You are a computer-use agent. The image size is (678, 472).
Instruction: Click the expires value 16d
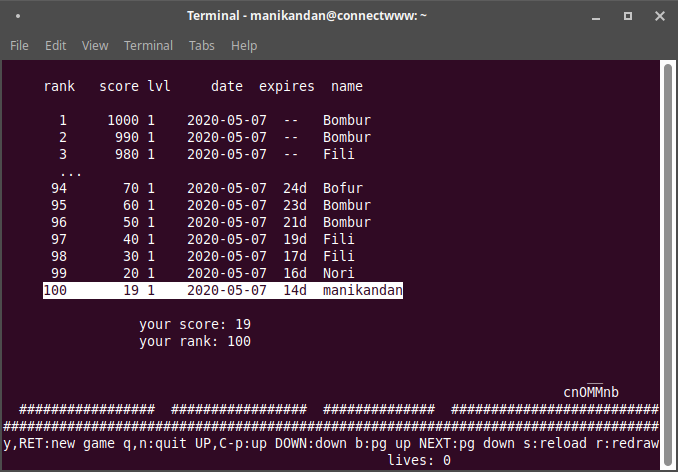[x=295, y=273]
